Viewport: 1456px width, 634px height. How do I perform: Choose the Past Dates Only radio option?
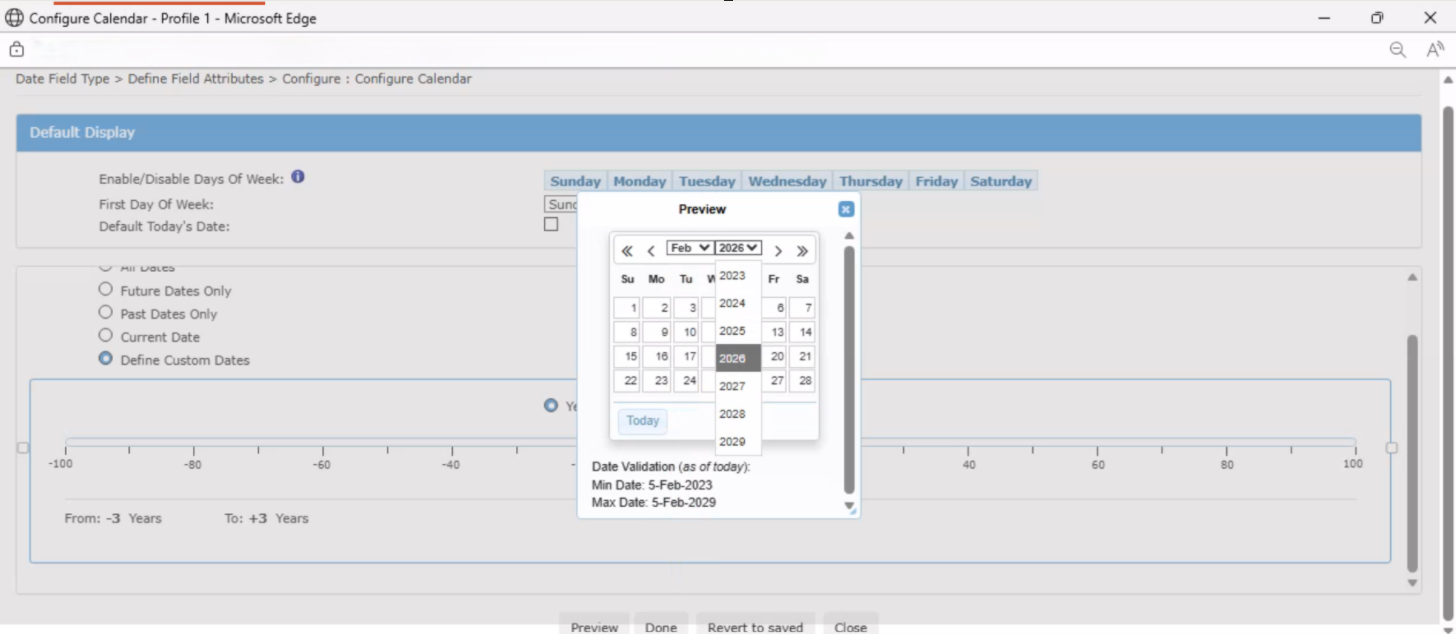pos(106,313)
